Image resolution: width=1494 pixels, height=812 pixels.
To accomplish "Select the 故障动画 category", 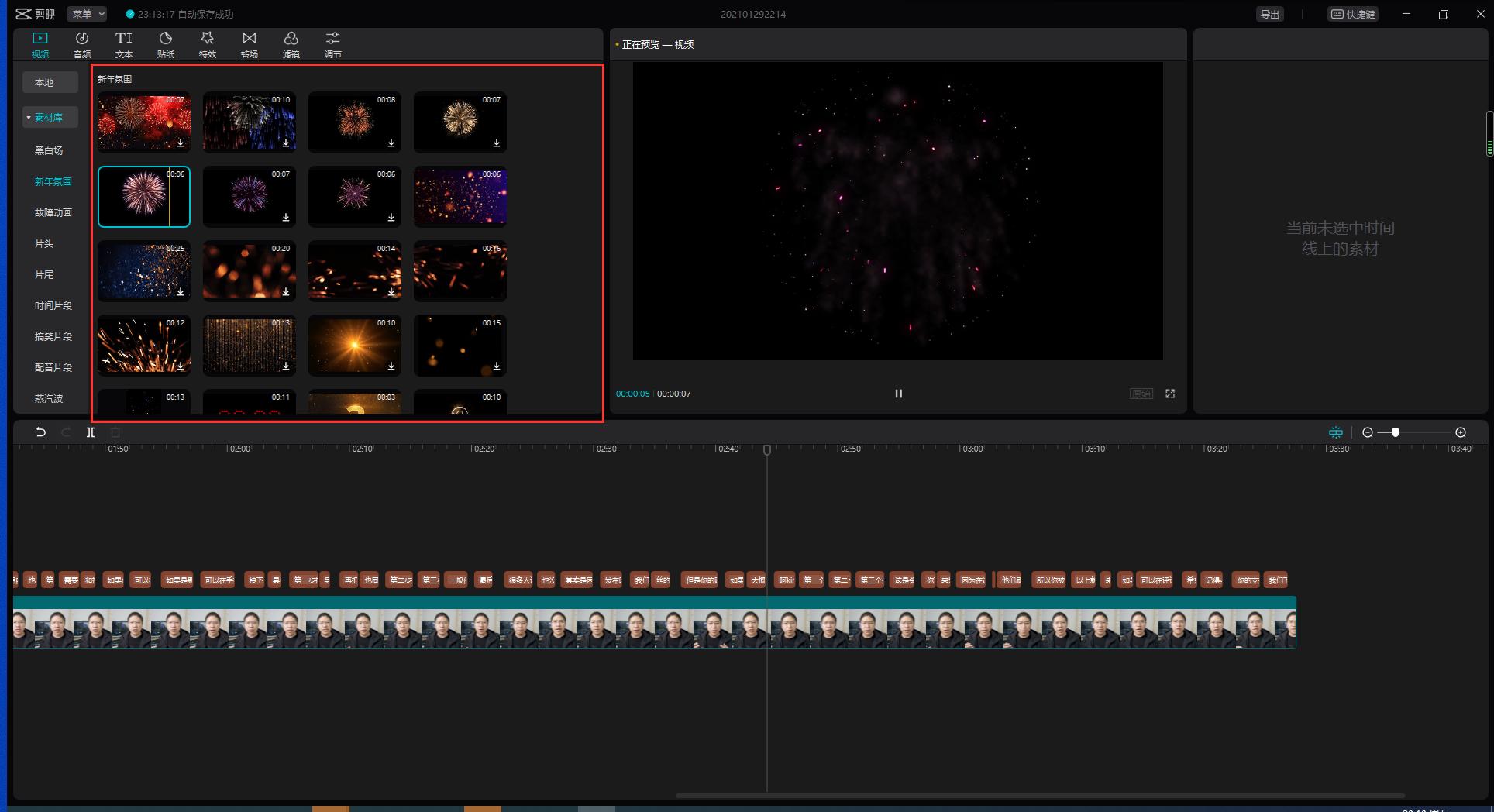I will click(x=53, y=212).
